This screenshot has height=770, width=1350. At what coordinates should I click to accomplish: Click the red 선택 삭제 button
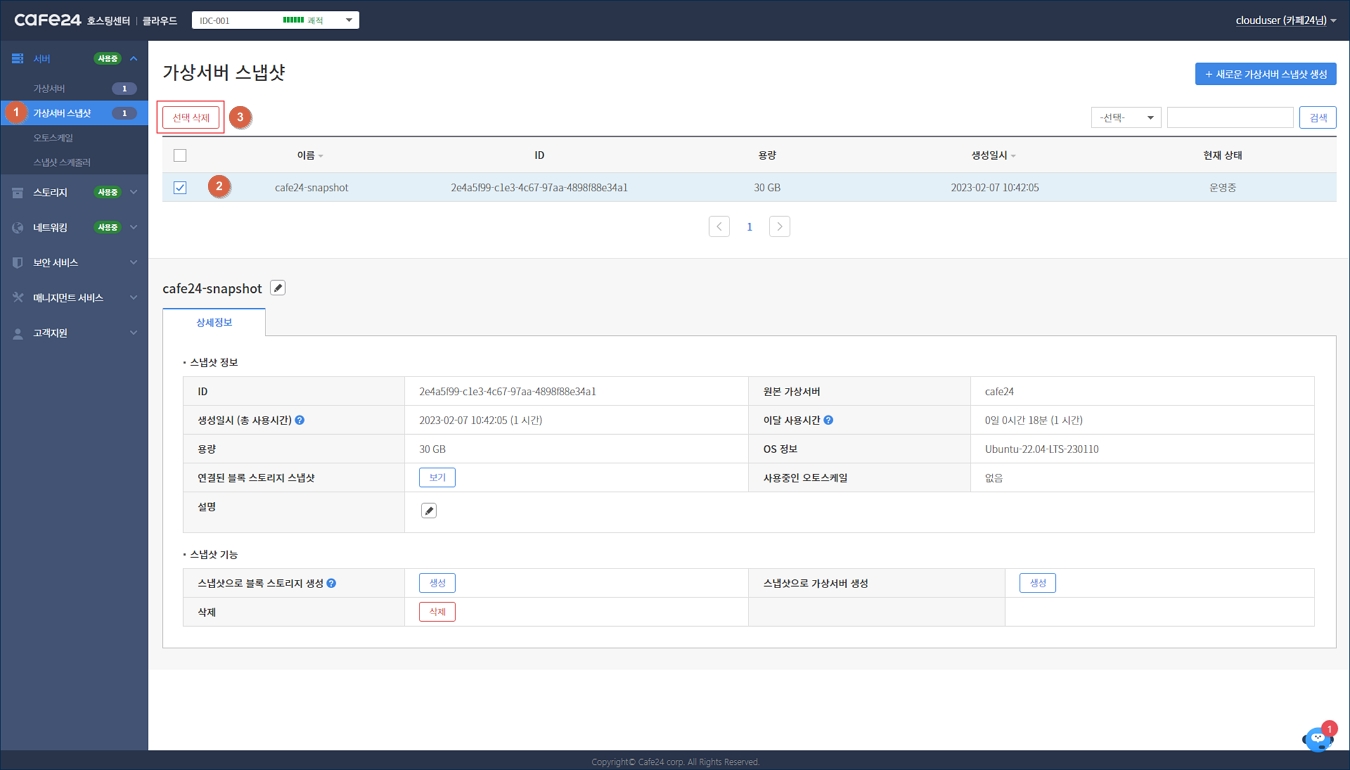click(191, 118)
